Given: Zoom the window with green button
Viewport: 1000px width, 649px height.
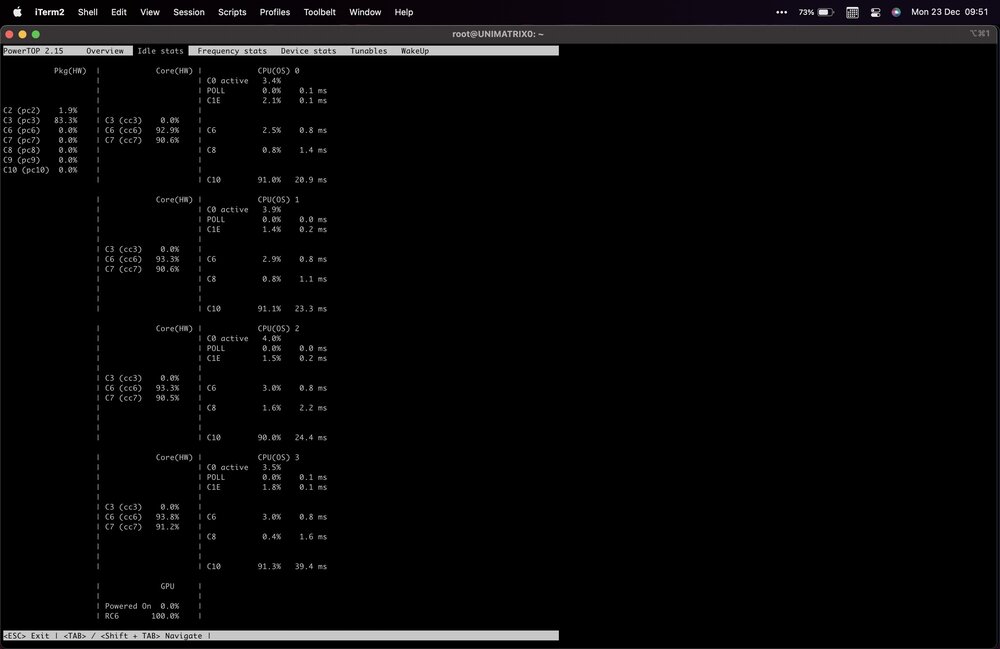Looking at the screenshot, I should click(36, 34).
